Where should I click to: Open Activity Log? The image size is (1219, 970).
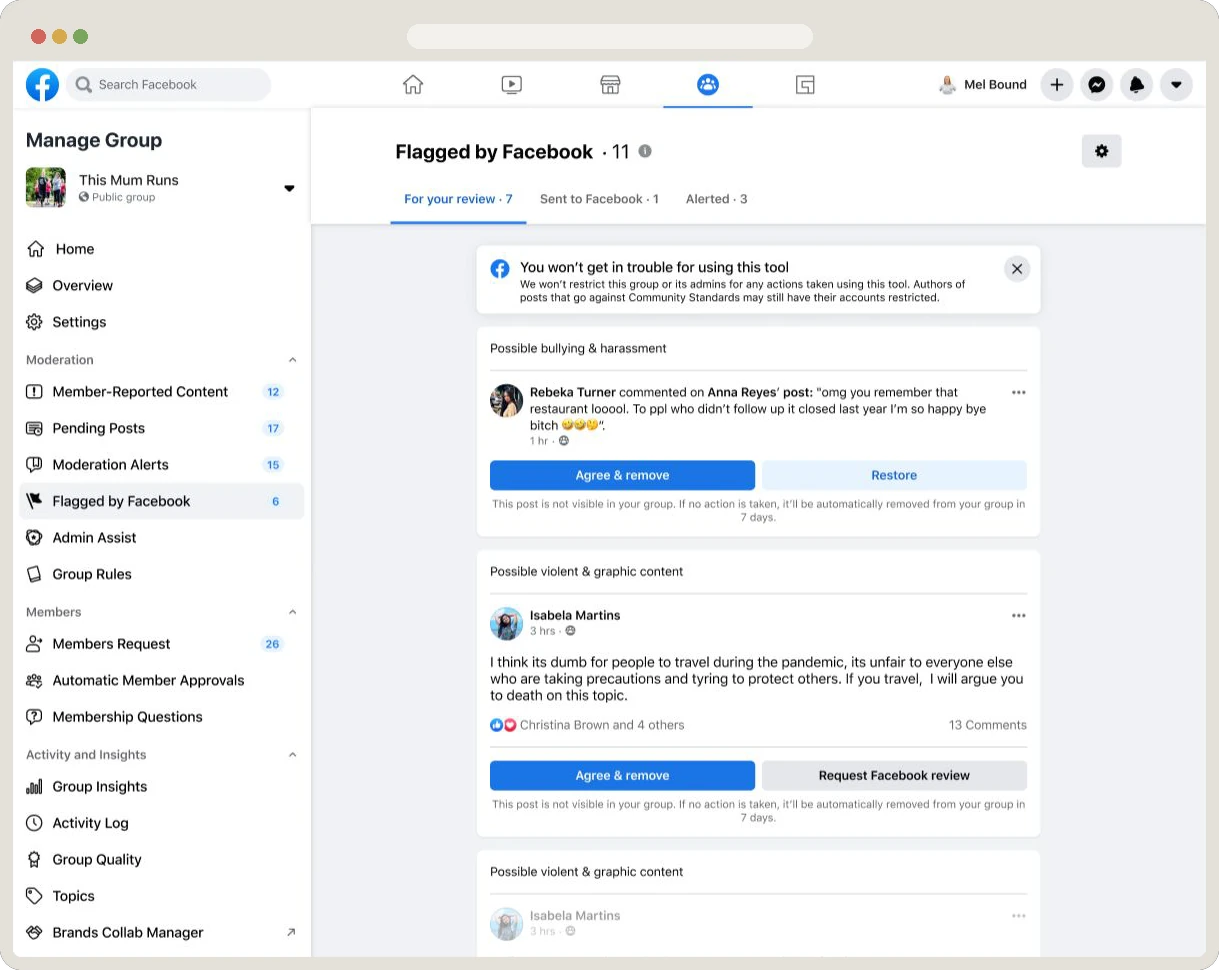tap(161, 823)
